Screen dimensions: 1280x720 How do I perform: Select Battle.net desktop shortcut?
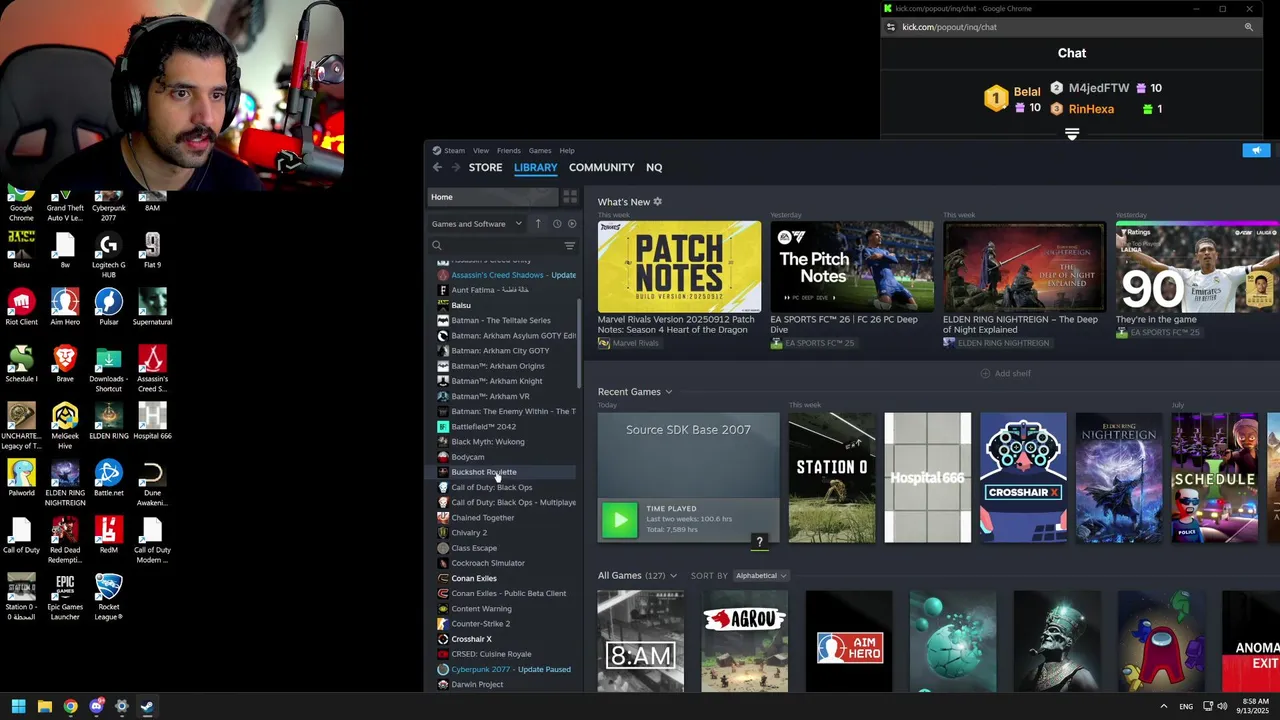point(109,479)
